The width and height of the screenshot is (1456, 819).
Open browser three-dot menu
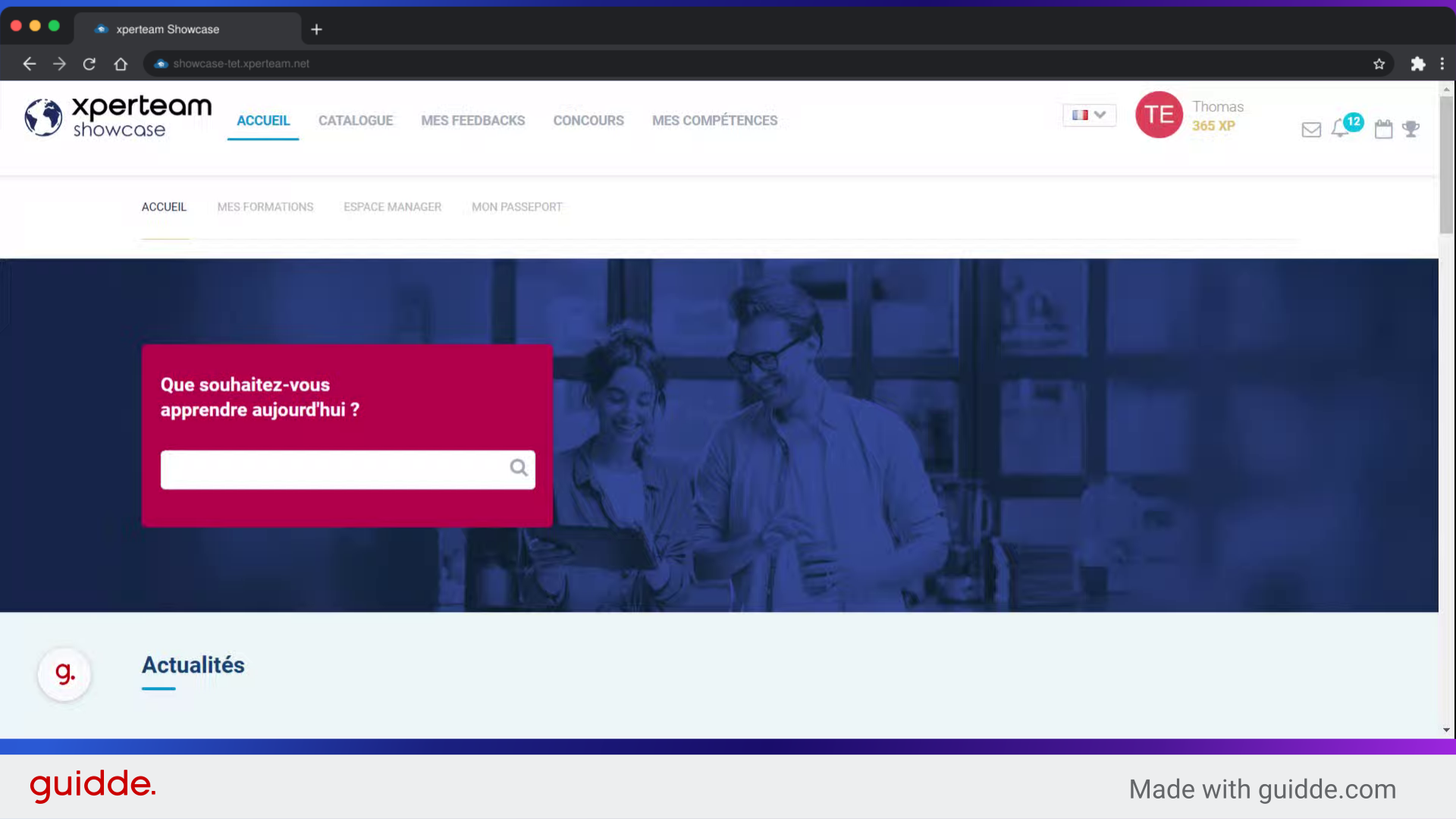(1442, 64)
